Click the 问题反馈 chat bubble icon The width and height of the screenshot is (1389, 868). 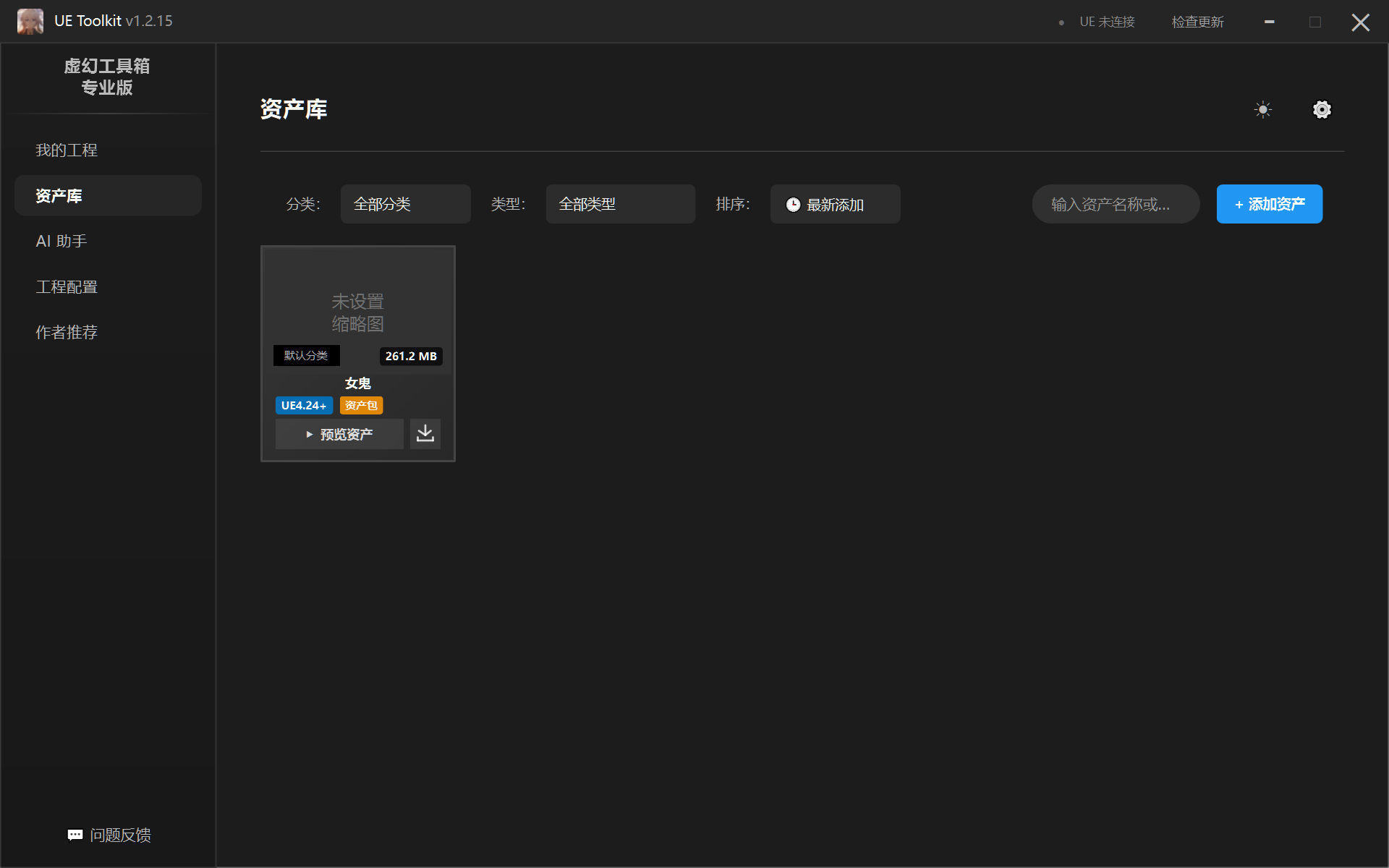click(75, 835)
